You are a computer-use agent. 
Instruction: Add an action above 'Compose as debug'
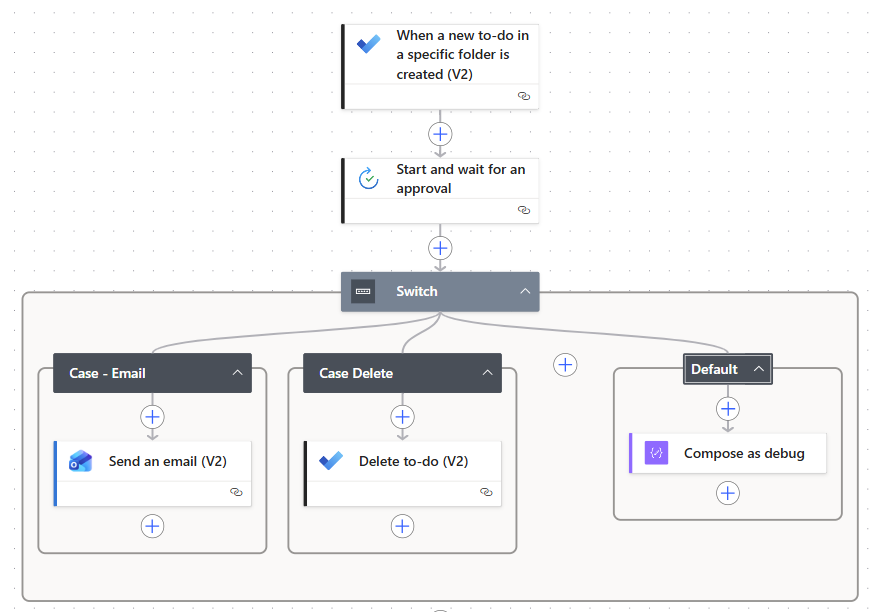pos(728,409)
